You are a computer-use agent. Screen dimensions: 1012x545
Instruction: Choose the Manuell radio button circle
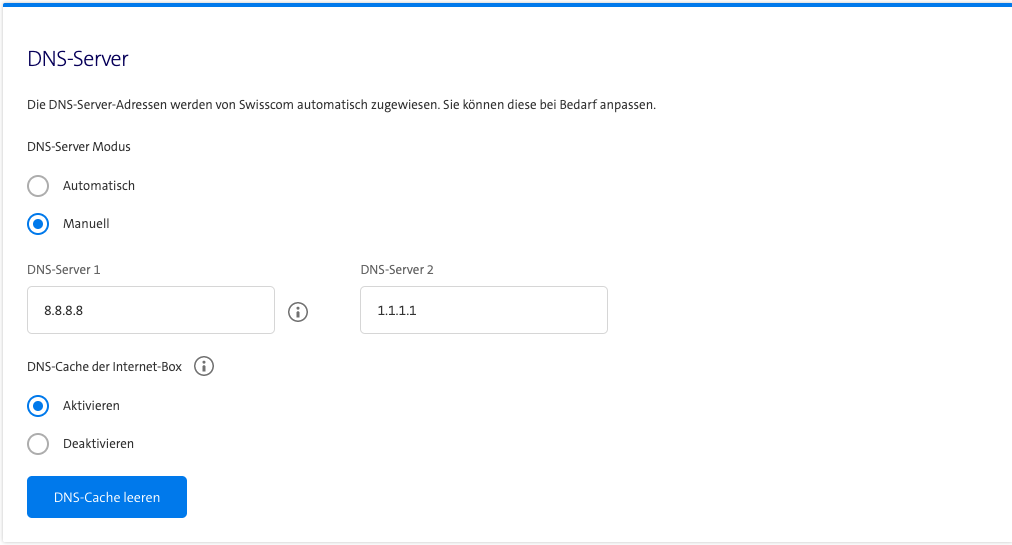tap(38, 224)
